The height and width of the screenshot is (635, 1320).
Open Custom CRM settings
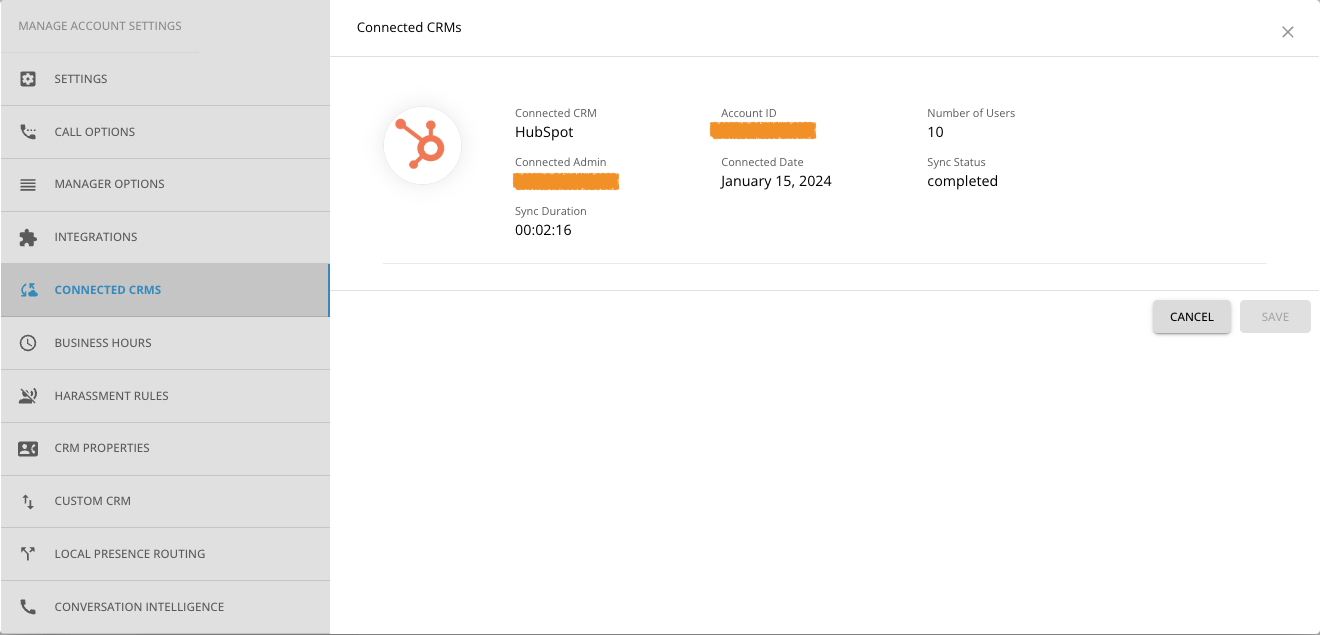165,501
